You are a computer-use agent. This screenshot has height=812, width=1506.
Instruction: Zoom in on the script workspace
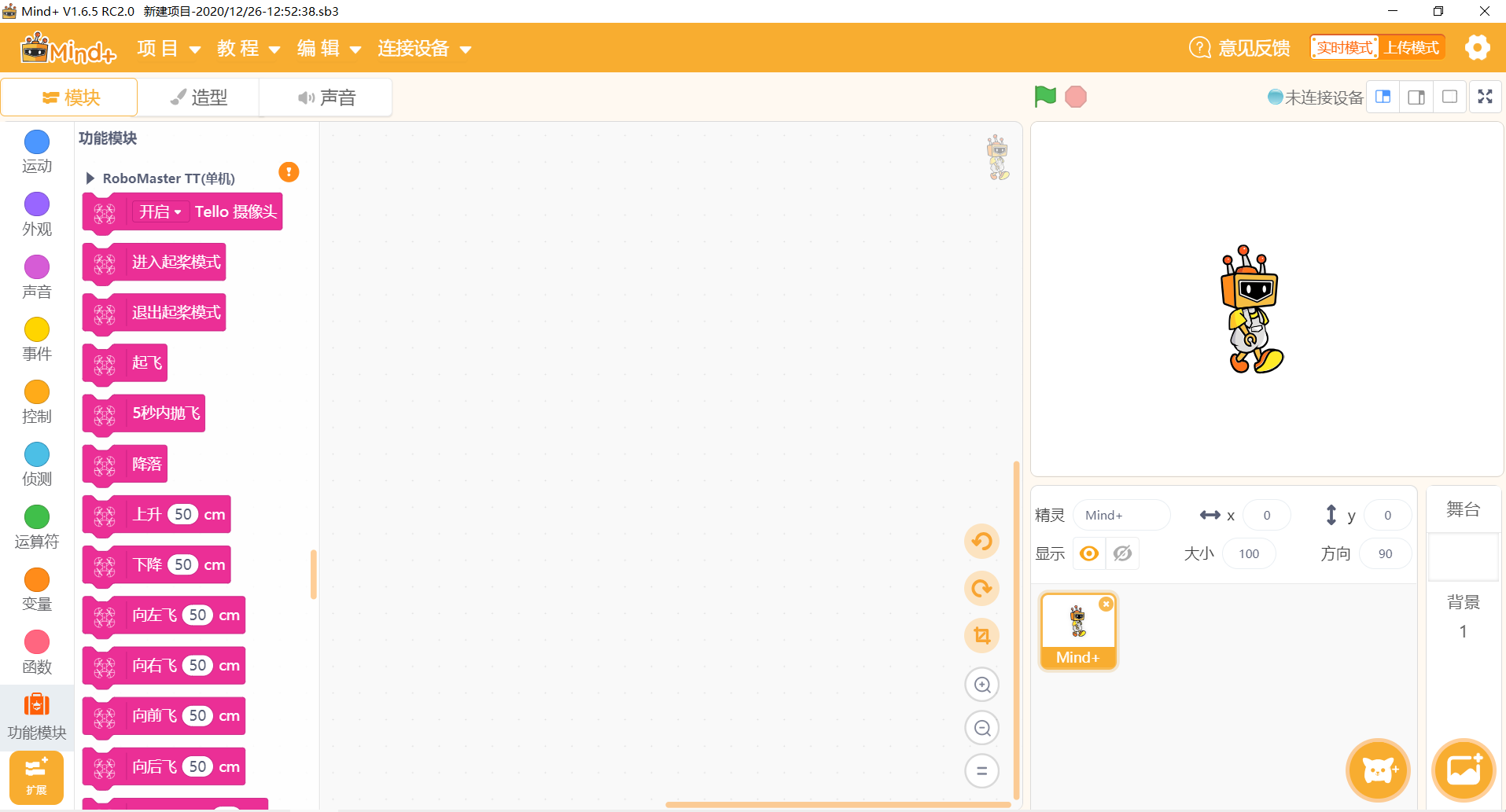click(x=981, y=685)
